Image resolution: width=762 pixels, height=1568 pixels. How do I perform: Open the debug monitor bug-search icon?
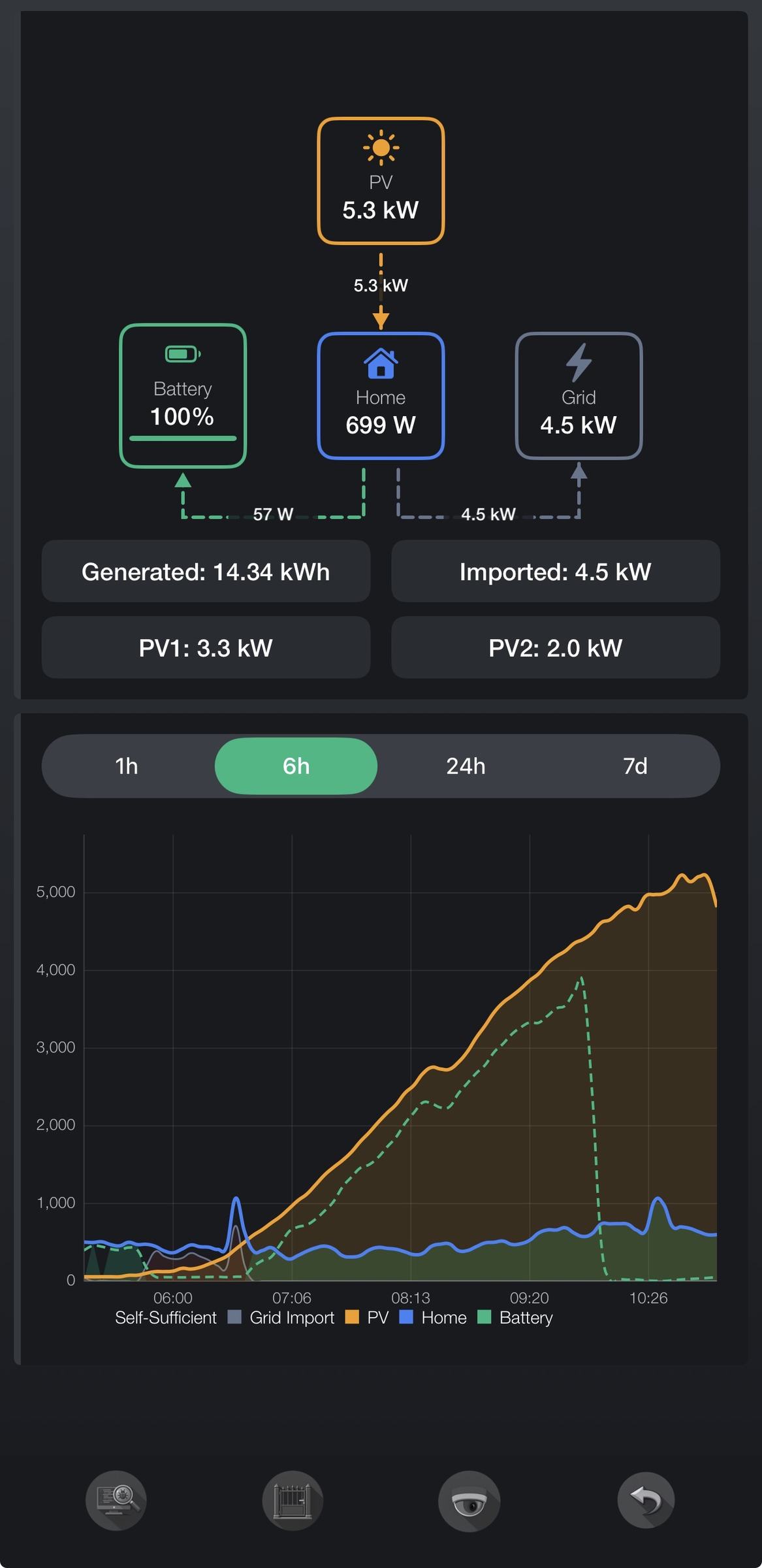pyautogui.click(x=116, y=1500)
